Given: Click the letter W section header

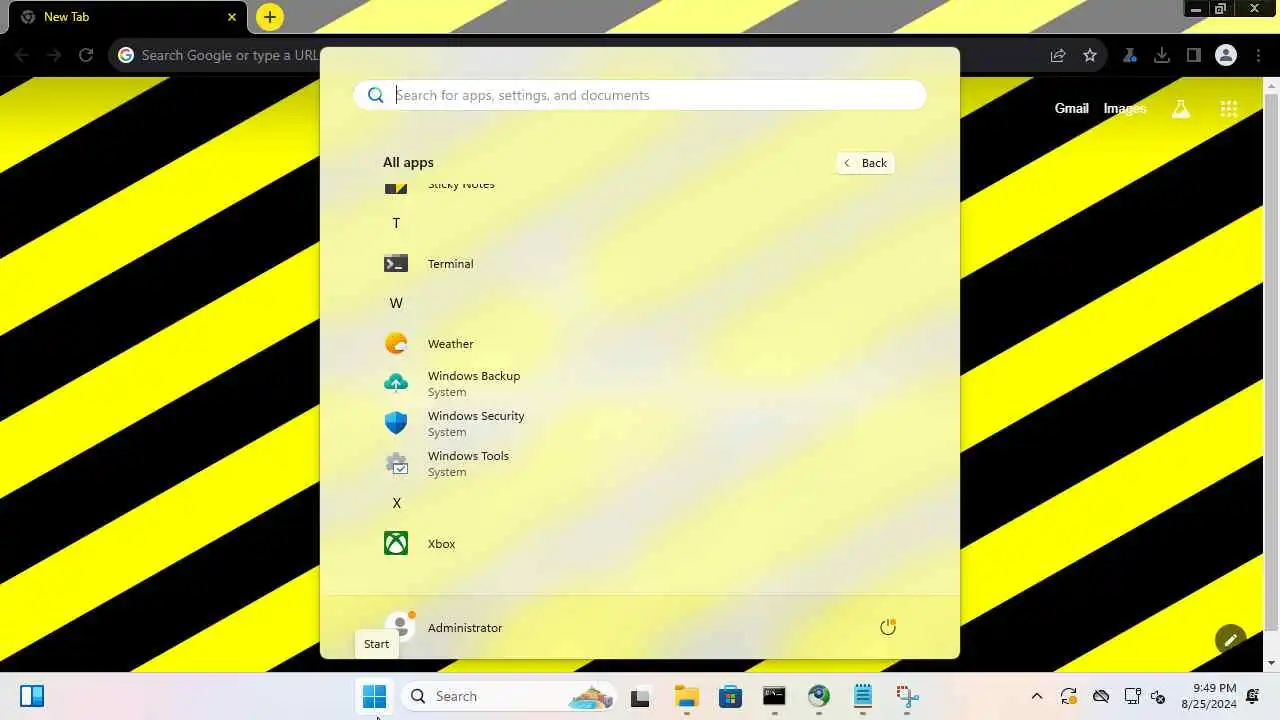Looking at the screenshot, I should [396, 303].
